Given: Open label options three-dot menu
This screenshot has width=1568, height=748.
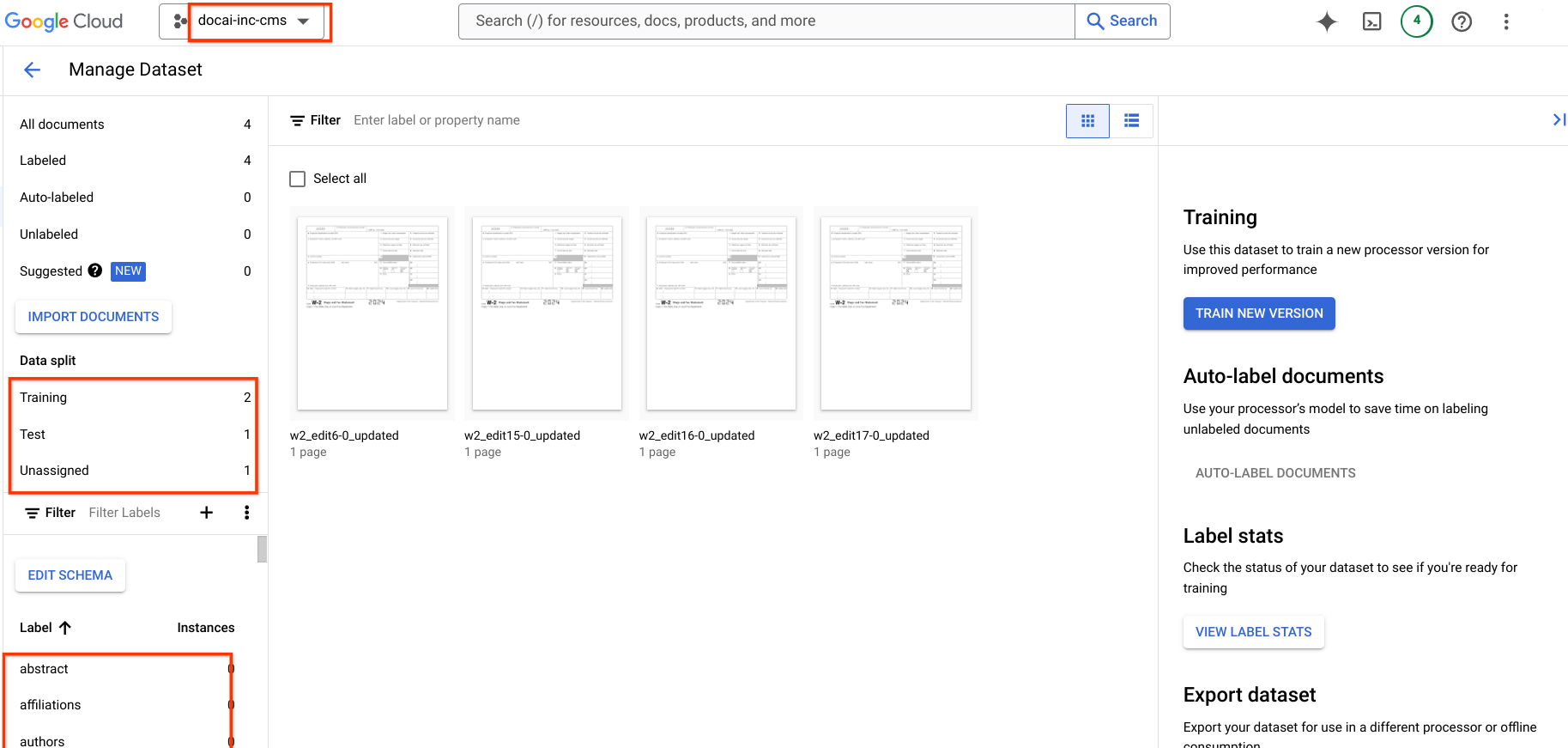Looking at the screenshot, I should point(247,513).
